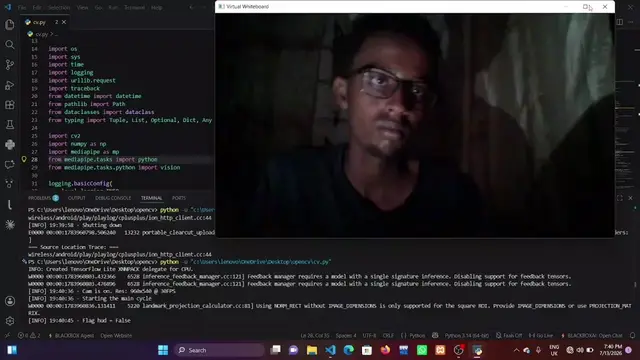Image resolution: width=640 pixels, height=360 pixels.
Task: Open File Explorer from the taskbar
Action: point(312,350)
